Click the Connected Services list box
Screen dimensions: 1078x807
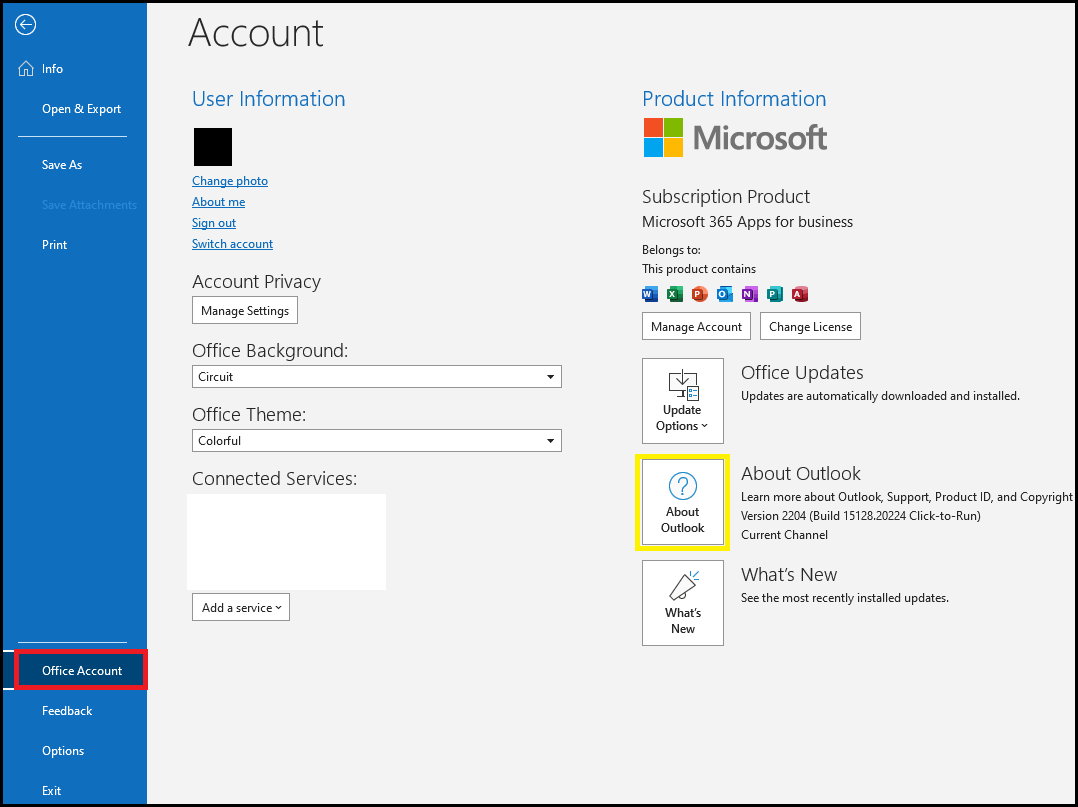[x=286, y=542]
